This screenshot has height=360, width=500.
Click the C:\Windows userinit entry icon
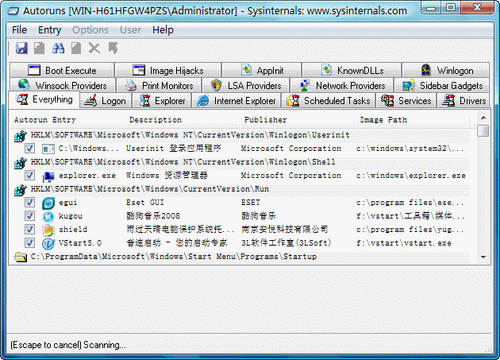tap(48, 149)
